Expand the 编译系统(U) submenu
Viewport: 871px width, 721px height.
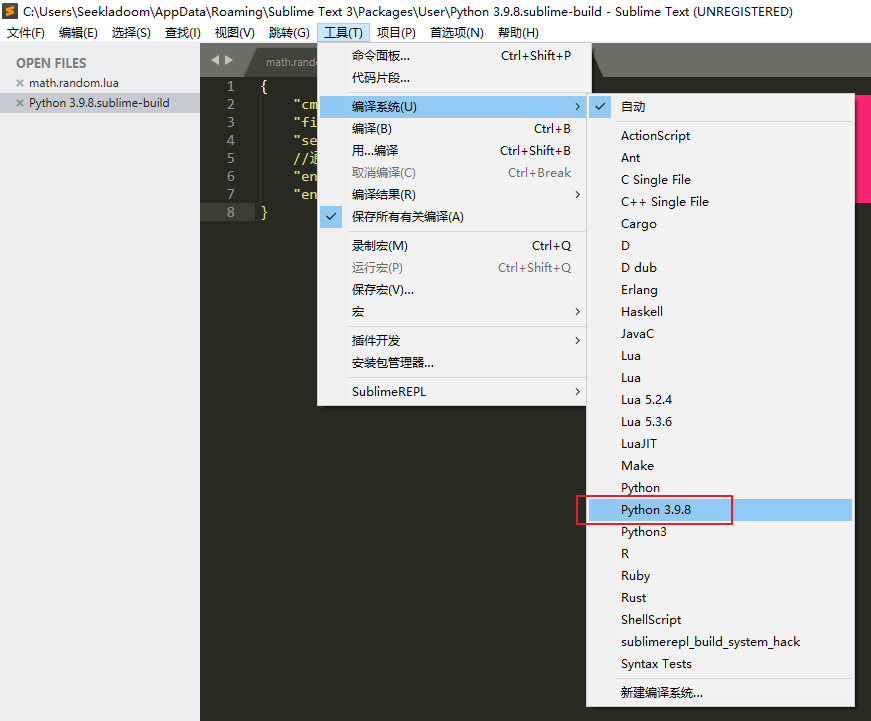point(453,107)
